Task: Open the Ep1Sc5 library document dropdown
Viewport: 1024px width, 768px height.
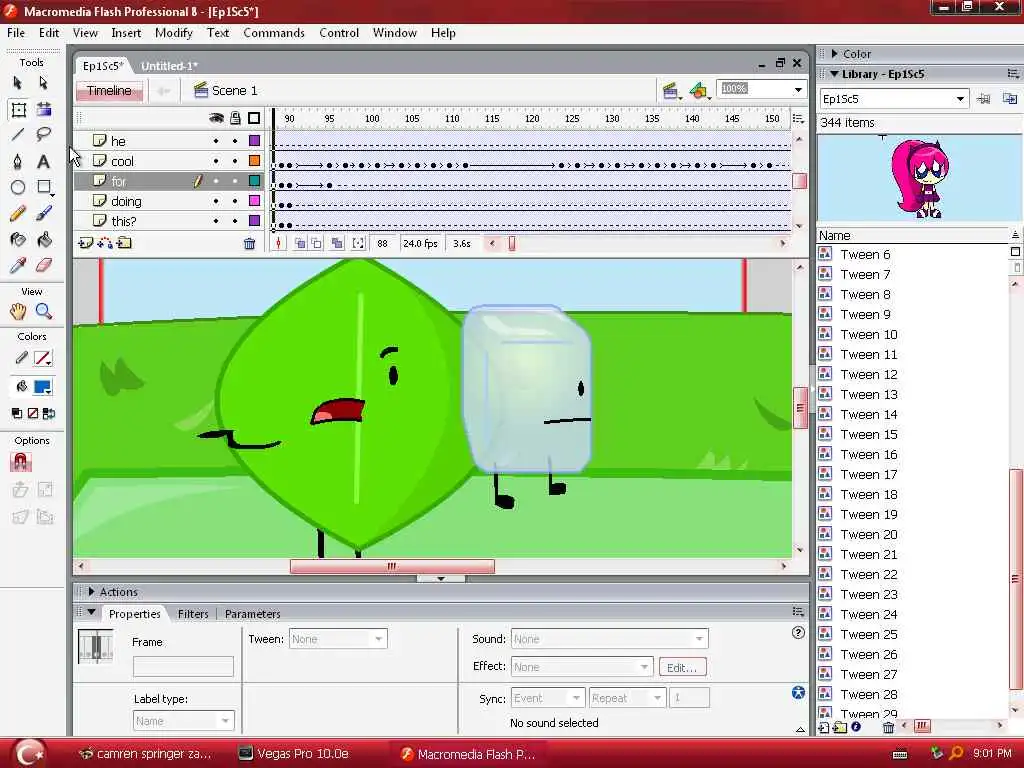Action: pyautogui.click(x=960, y=99)
